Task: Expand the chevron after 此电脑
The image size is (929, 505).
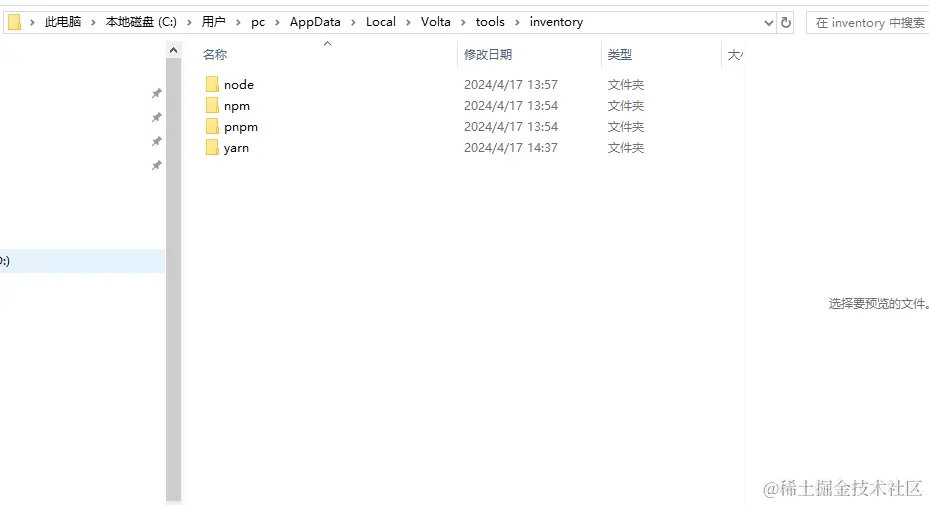Action: pos(93,23)
